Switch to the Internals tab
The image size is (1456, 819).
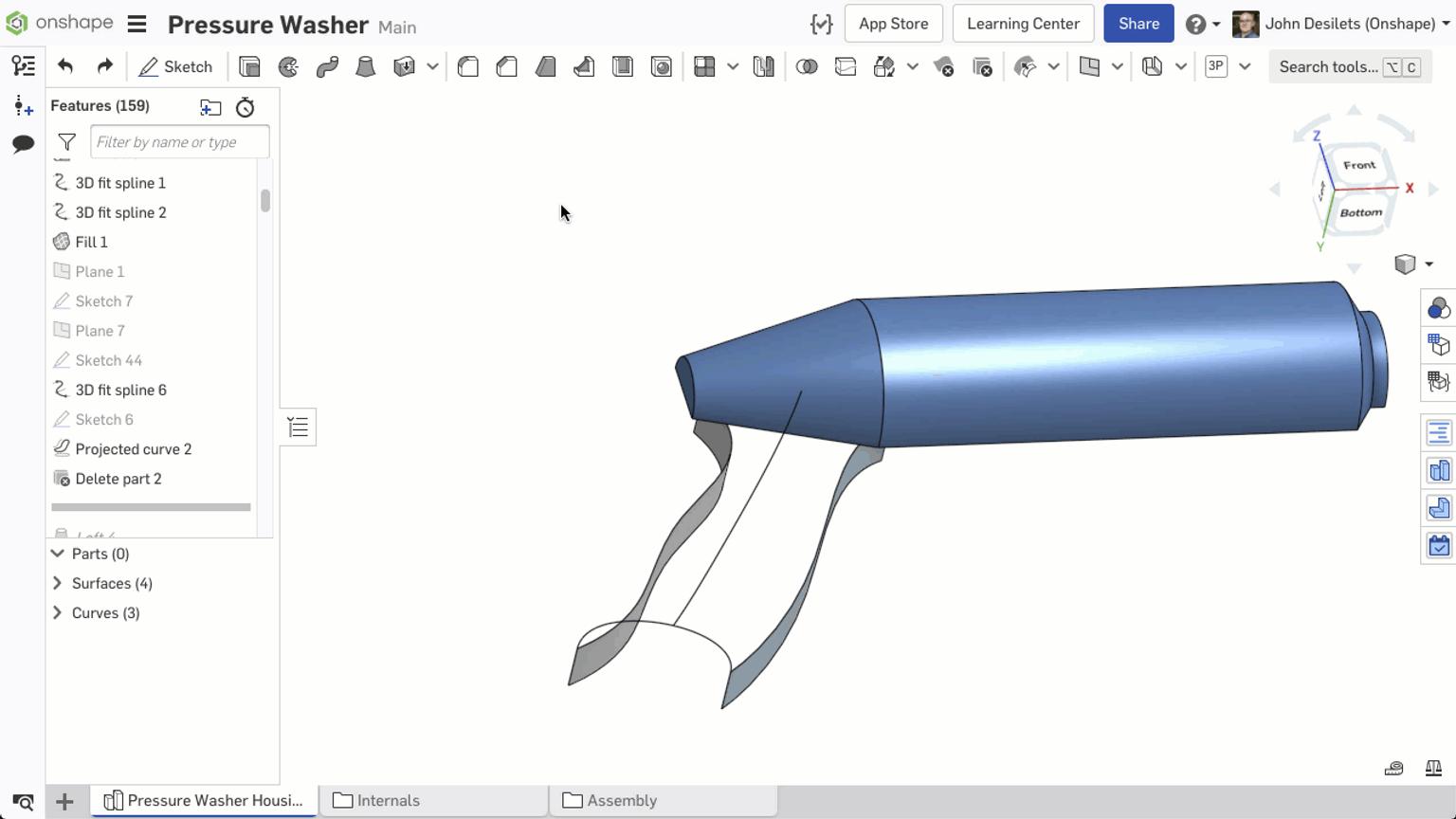389,800
